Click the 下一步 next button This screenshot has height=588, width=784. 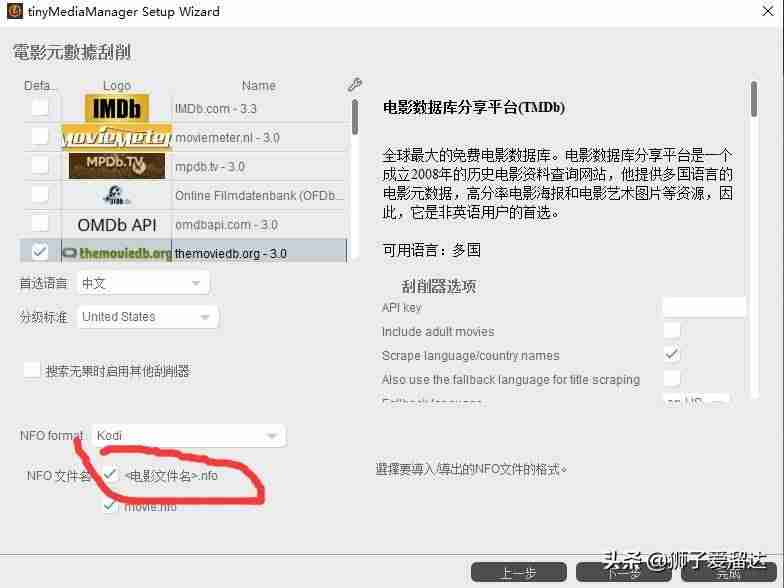click(624, 572)
